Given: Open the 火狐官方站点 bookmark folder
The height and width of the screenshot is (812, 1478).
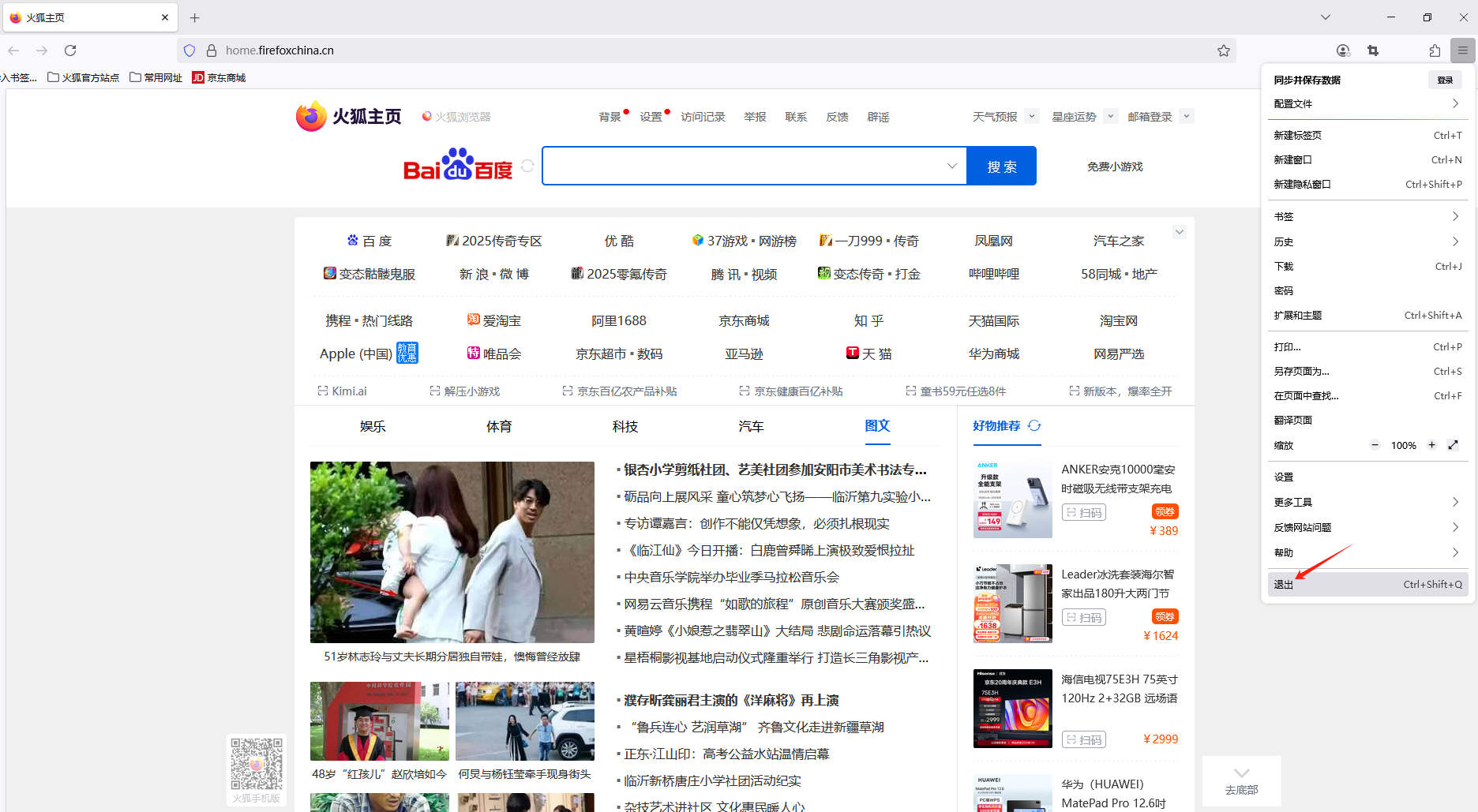Looking at the screenshot, I should pos(84,77).
